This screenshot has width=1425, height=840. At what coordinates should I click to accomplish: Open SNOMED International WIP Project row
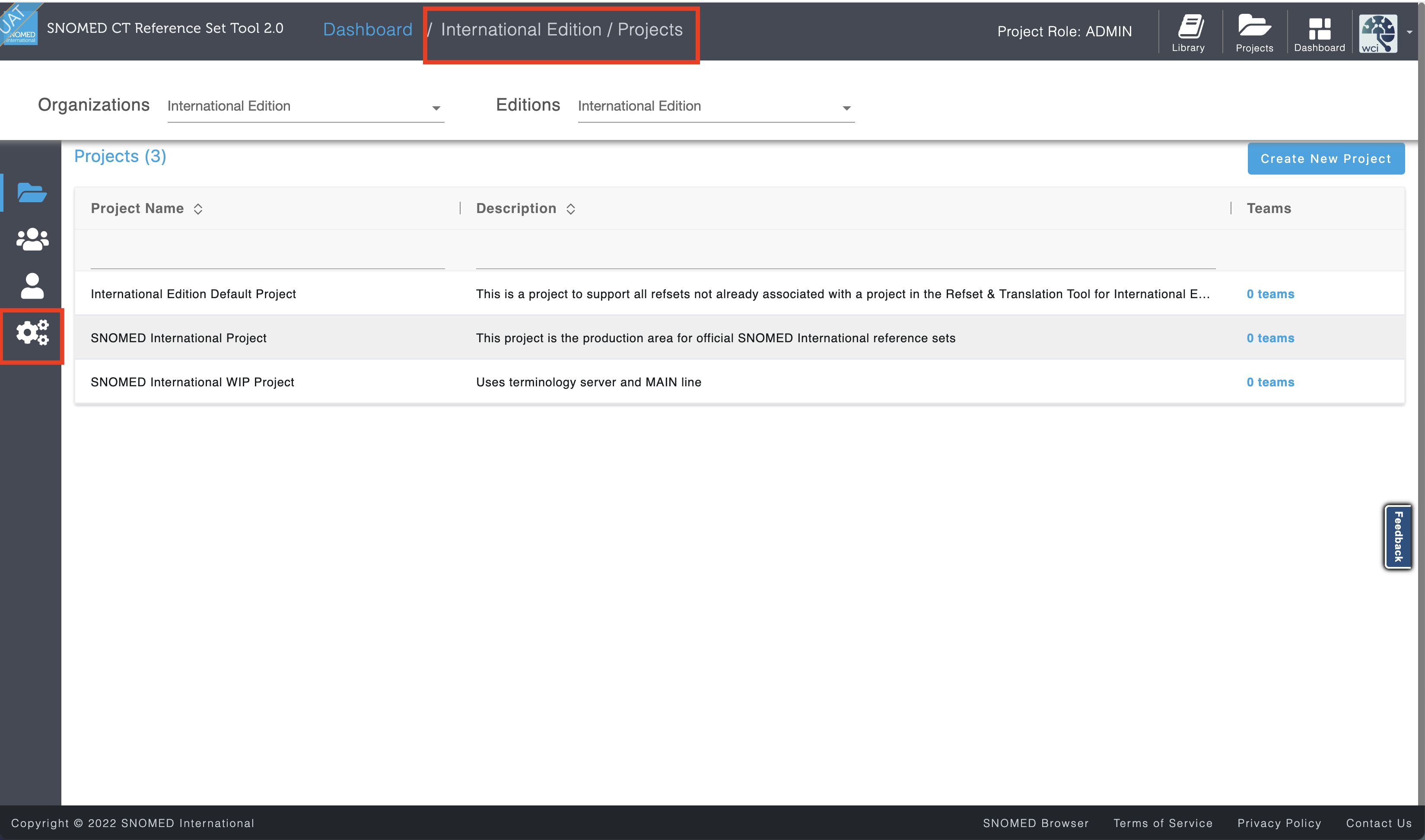click(739, 382)
